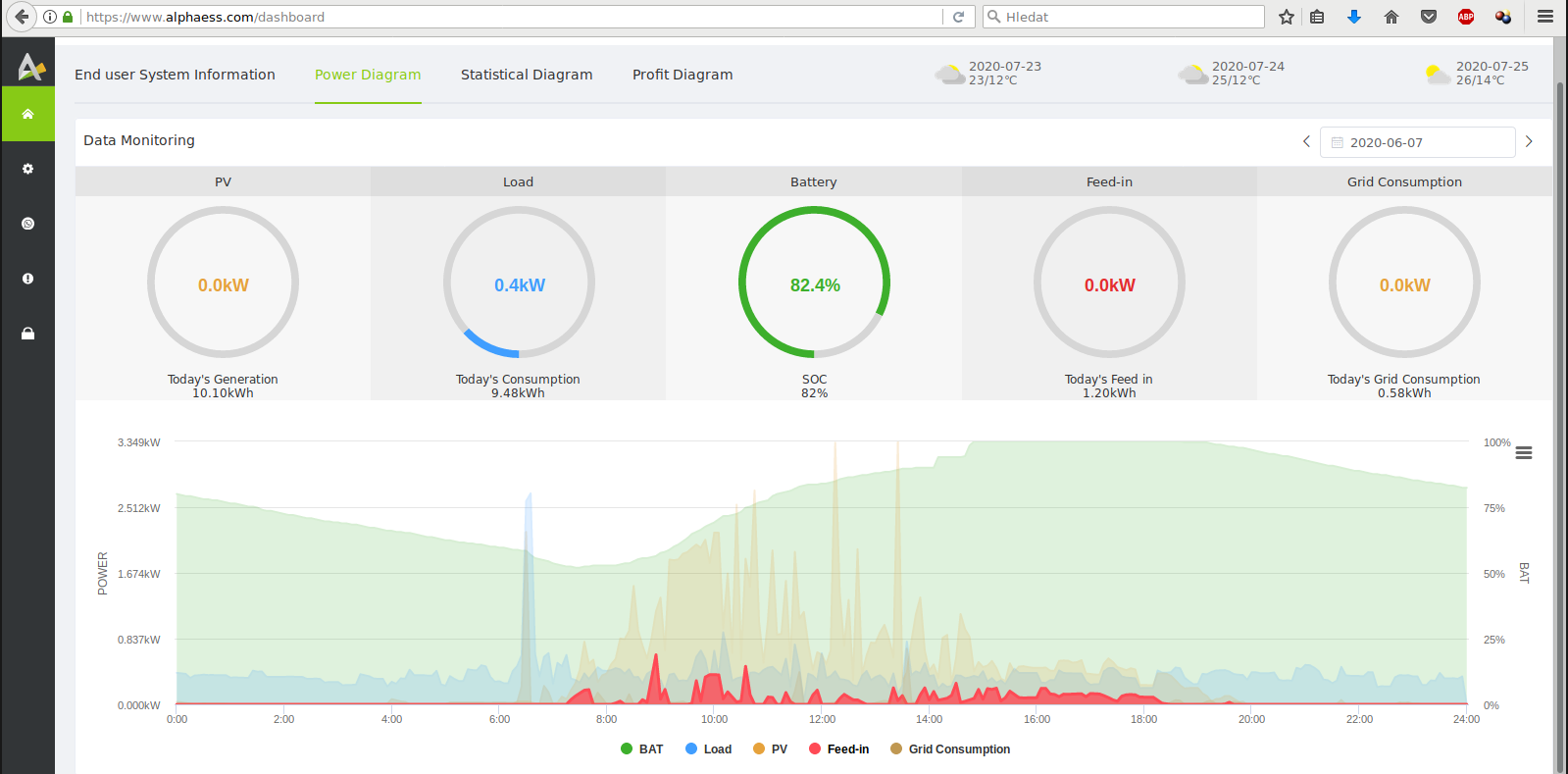This screenshot has height=774, width=1568.
Task: Click the lock icon in the sidebar
Action: point(27,334)
